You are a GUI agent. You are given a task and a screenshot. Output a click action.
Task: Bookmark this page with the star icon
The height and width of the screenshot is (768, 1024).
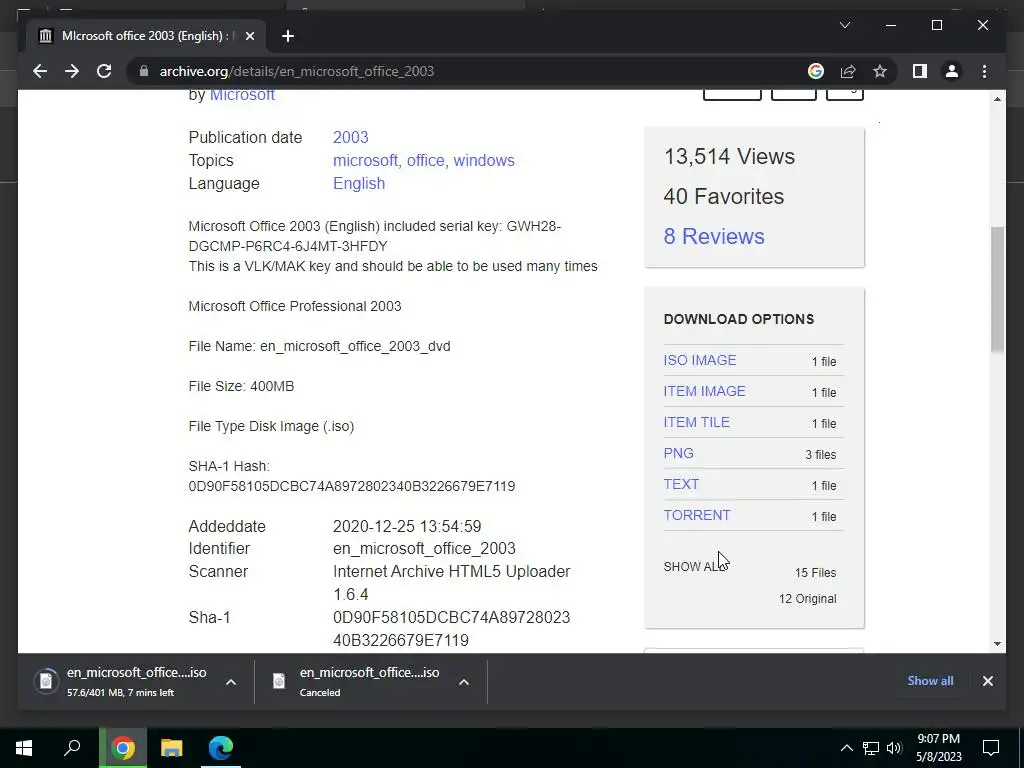click(x=880, y=71)
